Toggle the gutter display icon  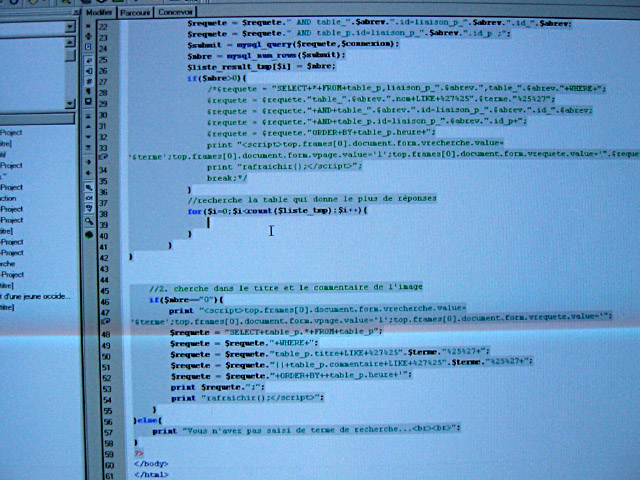[x=88, y=71]
